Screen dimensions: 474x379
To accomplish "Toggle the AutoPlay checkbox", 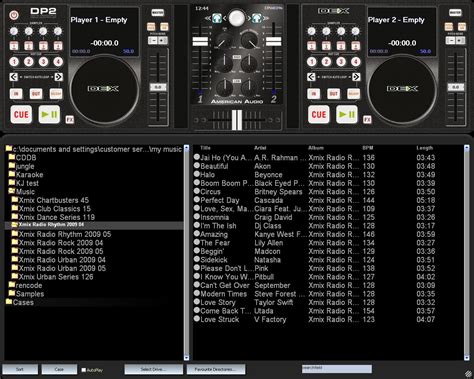I will tap(84, 370).
